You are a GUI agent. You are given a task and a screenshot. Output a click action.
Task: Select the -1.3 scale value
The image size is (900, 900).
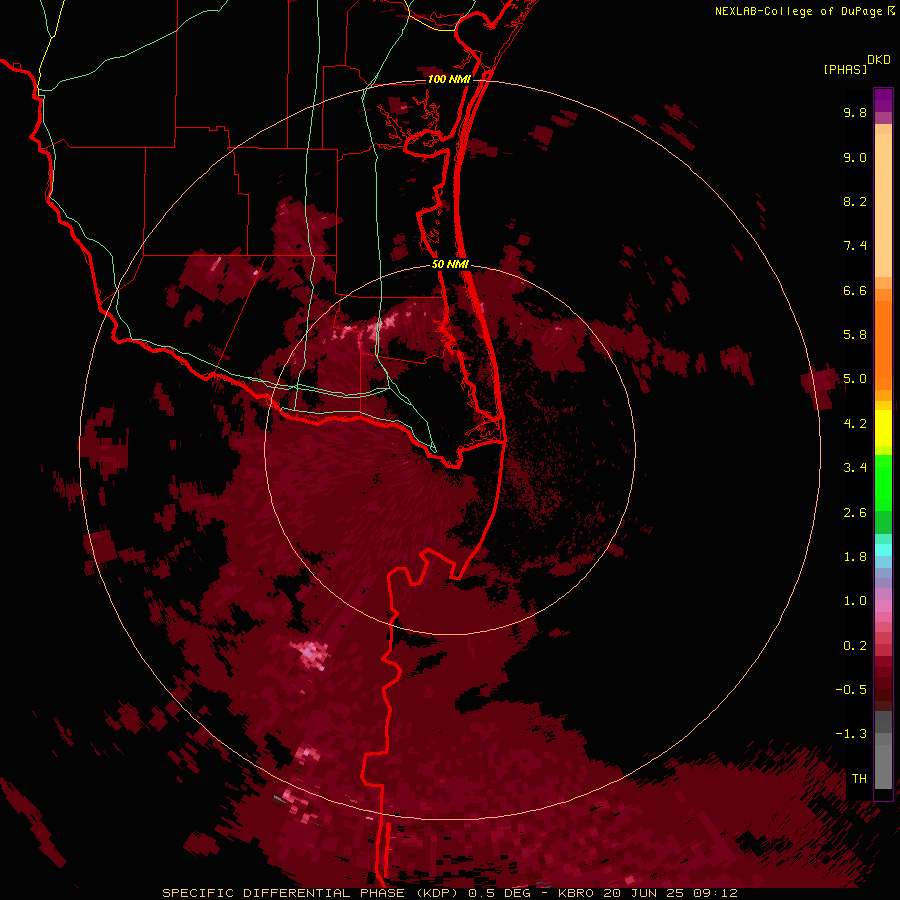pos(851,734)
